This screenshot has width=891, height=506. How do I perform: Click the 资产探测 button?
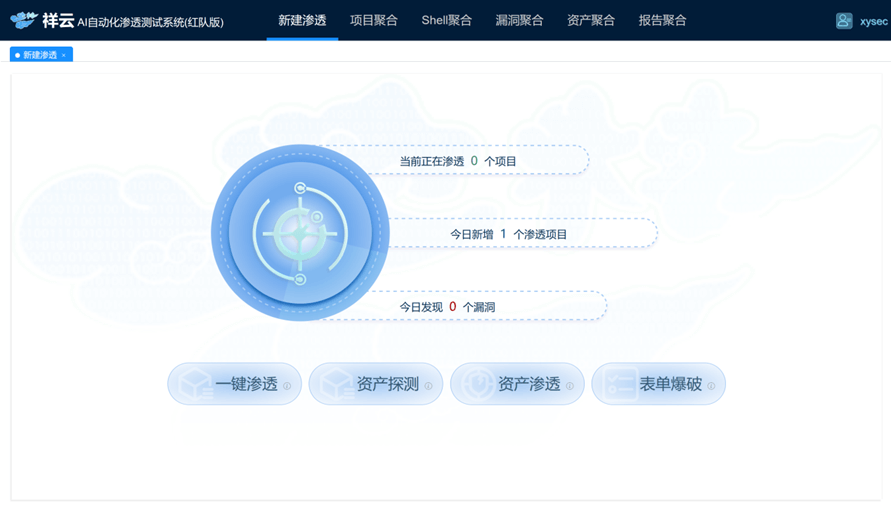pyautogui.click(x=376, y=384)
